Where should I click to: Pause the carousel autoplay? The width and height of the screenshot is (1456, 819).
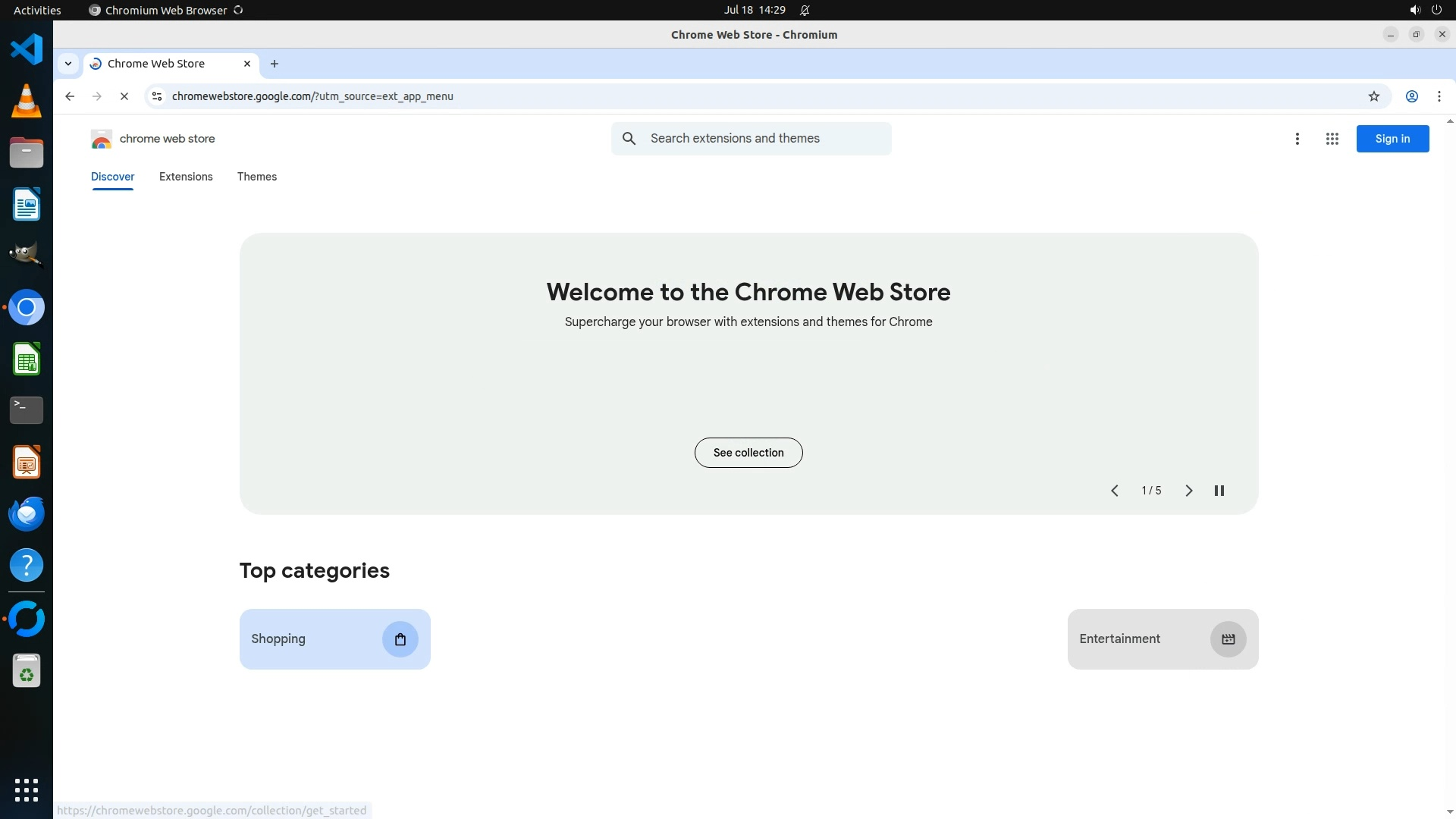[1219, 491]
